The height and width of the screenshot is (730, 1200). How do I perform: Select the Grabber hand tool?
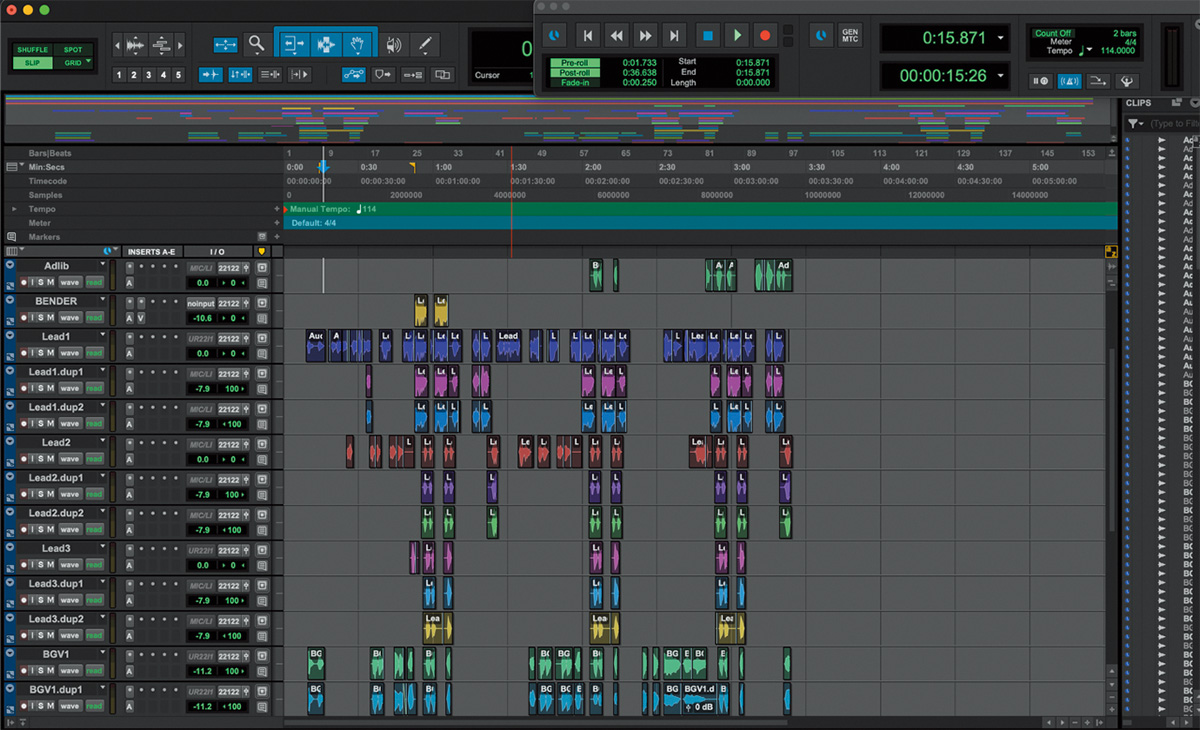tap(357, 44)
